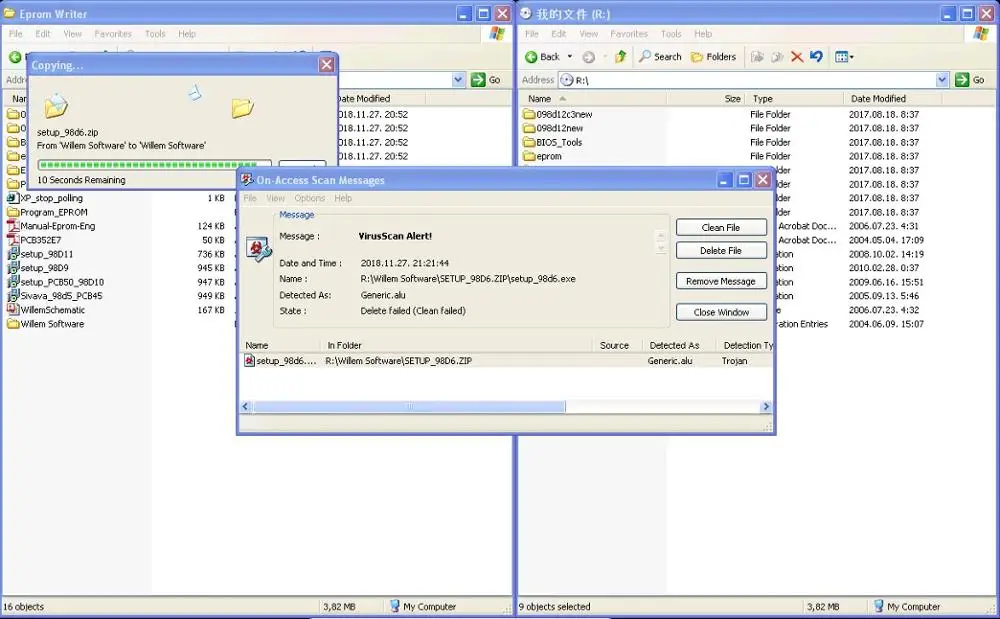Screen dimensions: 1000x619
Task: Open File menu in On-Access Scan Messages
Action: (250, 198)
